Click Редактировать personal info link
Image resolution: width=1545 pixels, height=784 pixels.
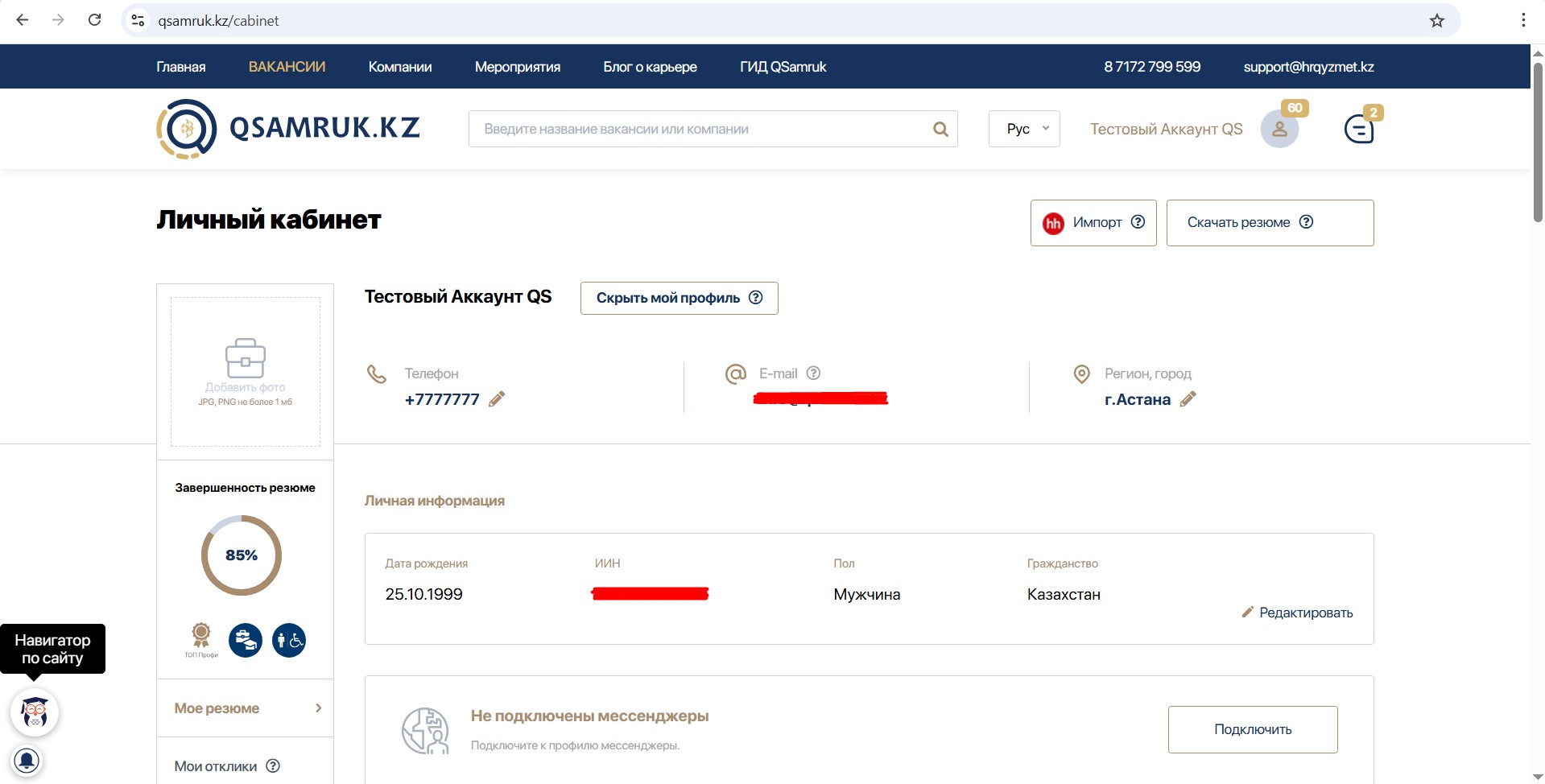point(1297,613)
